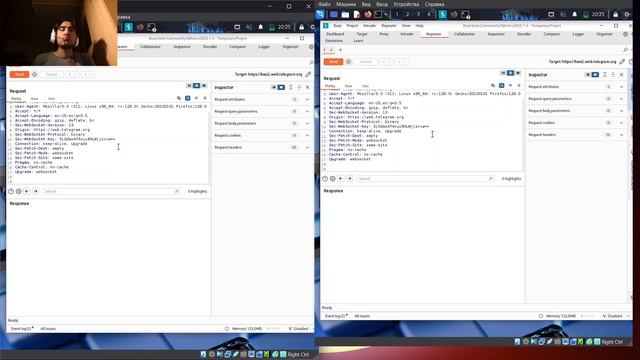Open search settings gear in right request search bar

click(x=333, y=179)
